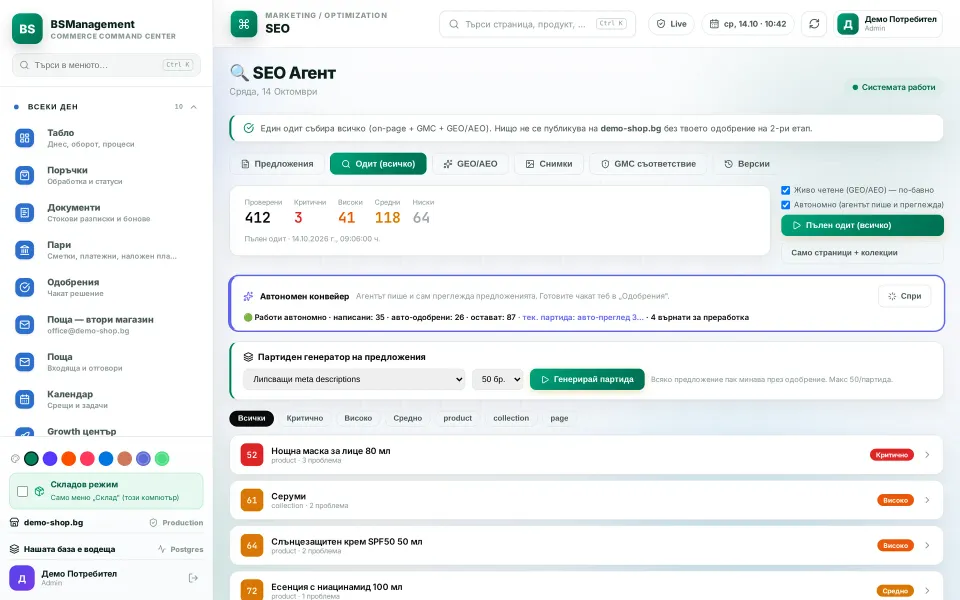Toggle Живо четене (GEO/AEO) checkbox
960x600 pixels.
pos(786,190)
